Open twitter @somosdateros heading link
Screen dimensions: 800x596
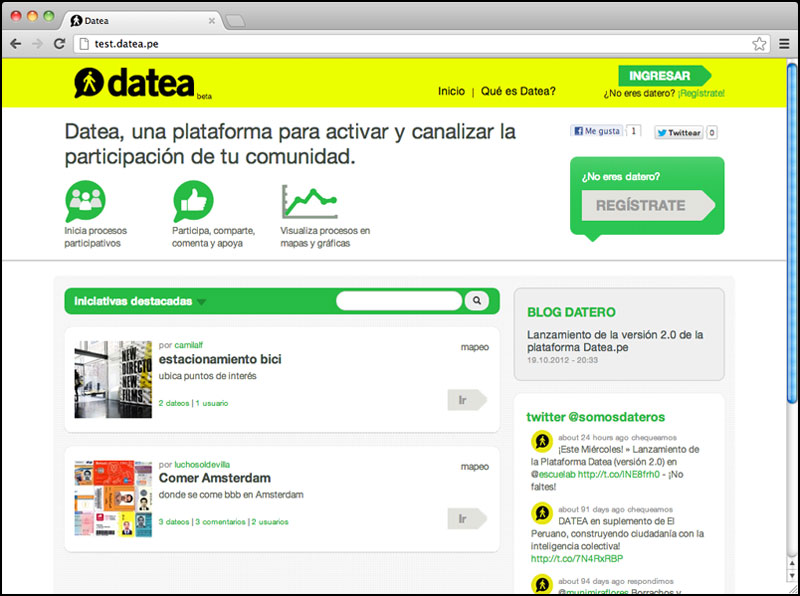(595, 417)
